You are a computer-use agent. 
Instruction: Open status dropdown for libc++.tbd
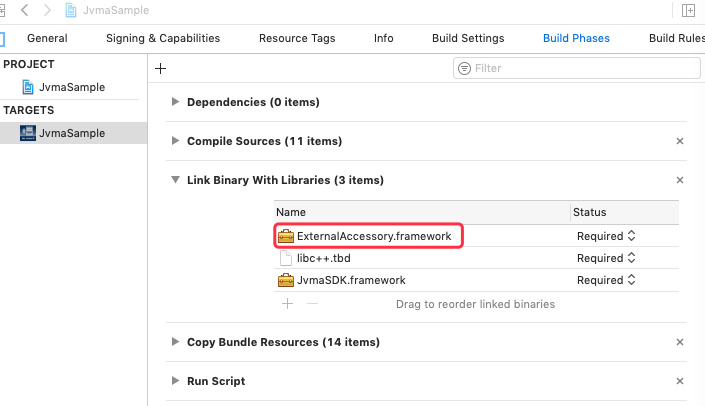(x=606, y=258)
